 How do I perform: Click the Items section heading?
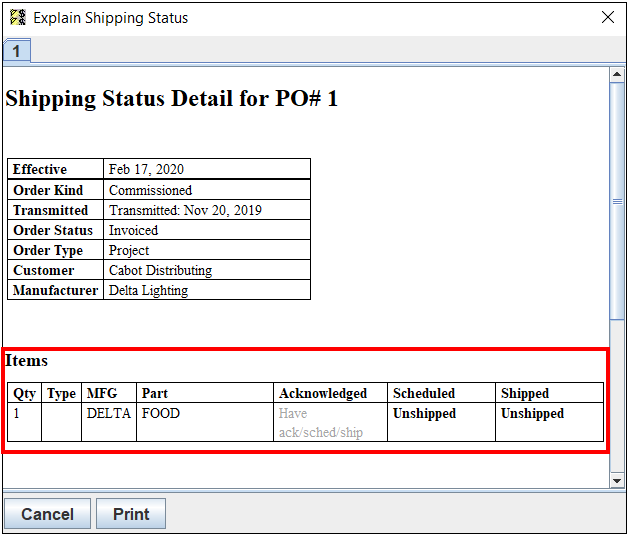coord(26,360)
